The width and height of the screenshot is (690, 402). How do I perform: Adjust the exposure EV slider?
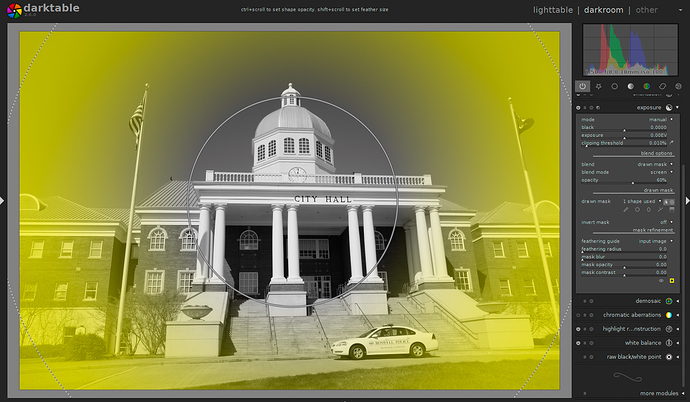[x=624, y=135]
